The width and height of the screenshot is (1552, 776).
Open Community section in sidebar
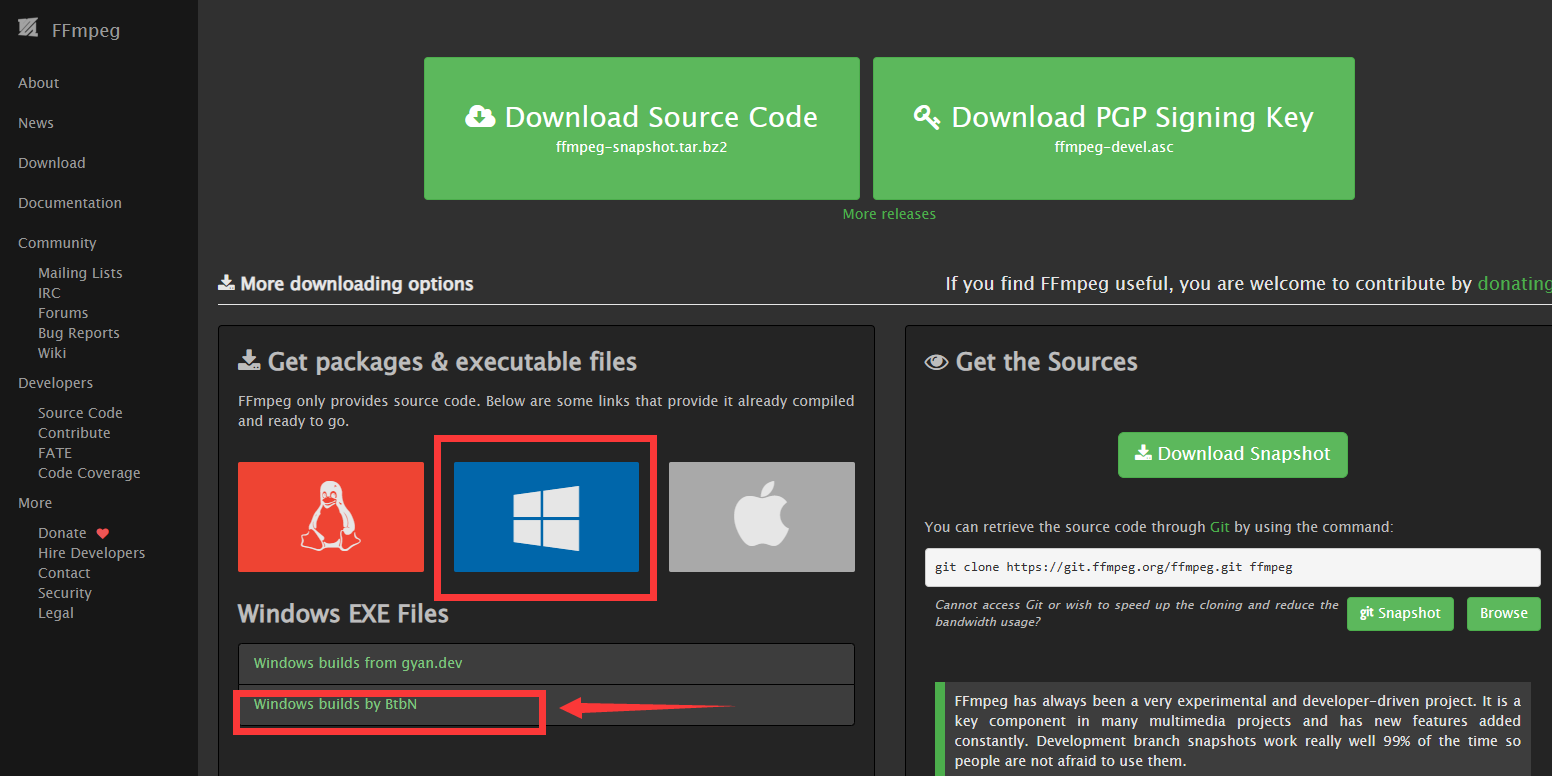point(57,243)
